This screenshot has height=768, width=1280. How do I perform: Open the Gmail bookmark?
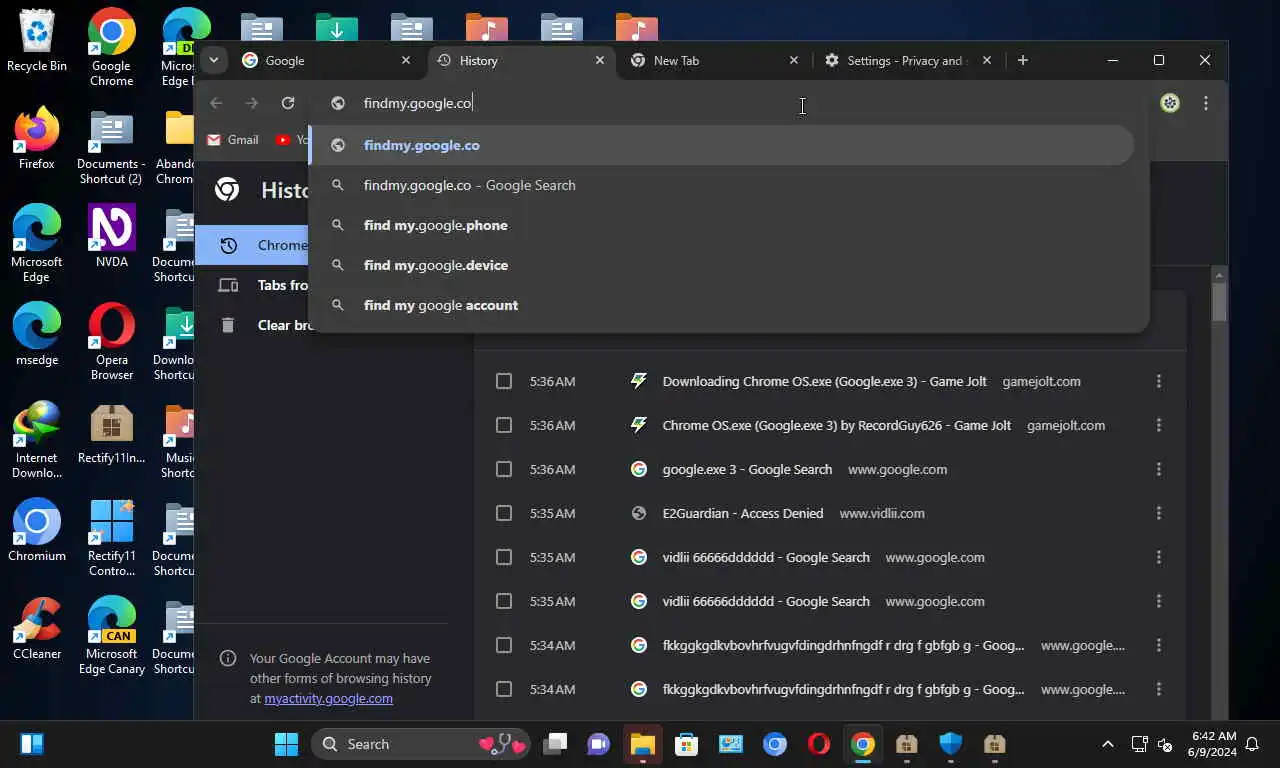(232, 140)
